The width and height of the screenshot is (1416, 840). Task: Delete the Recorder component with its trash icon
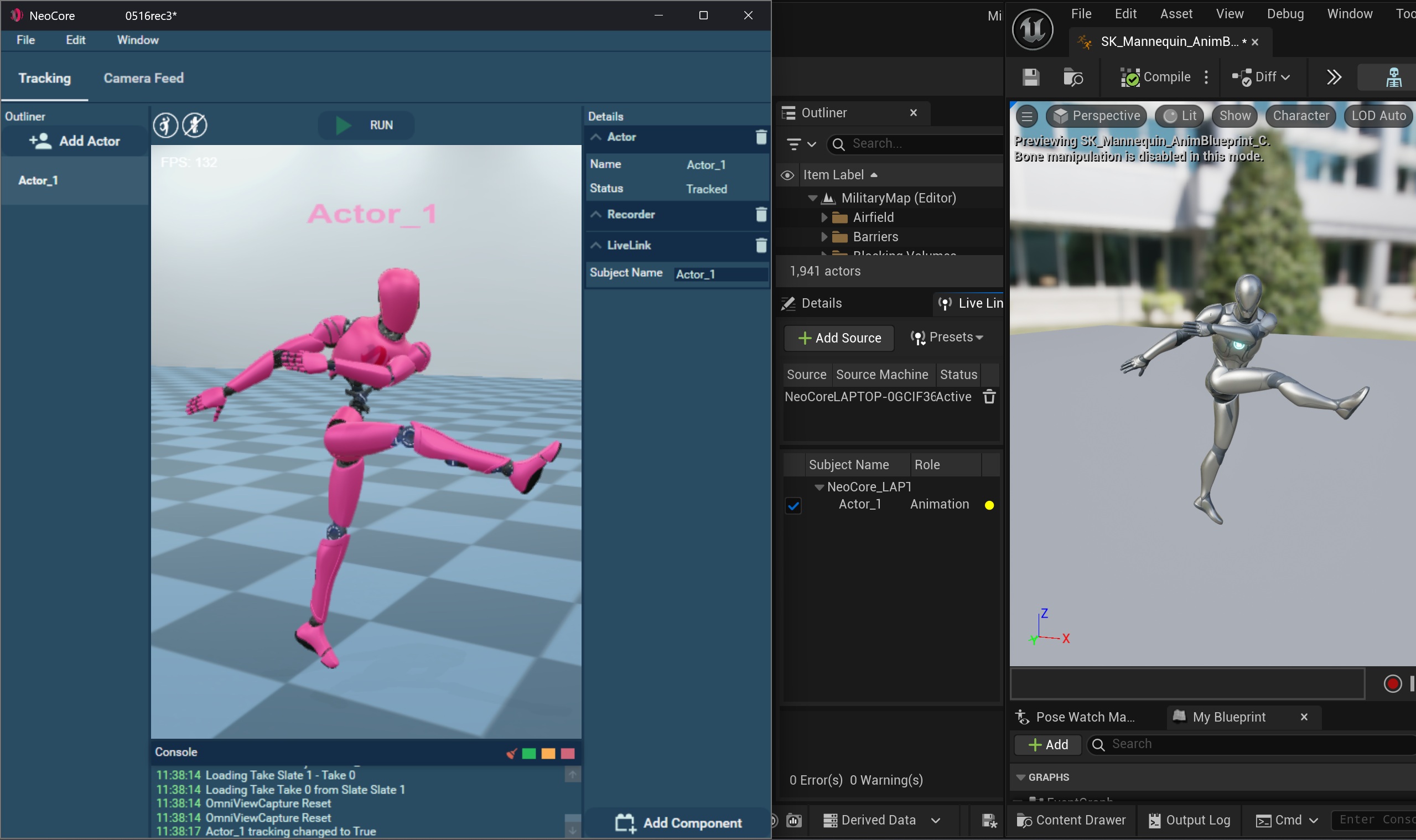(761, 215)
